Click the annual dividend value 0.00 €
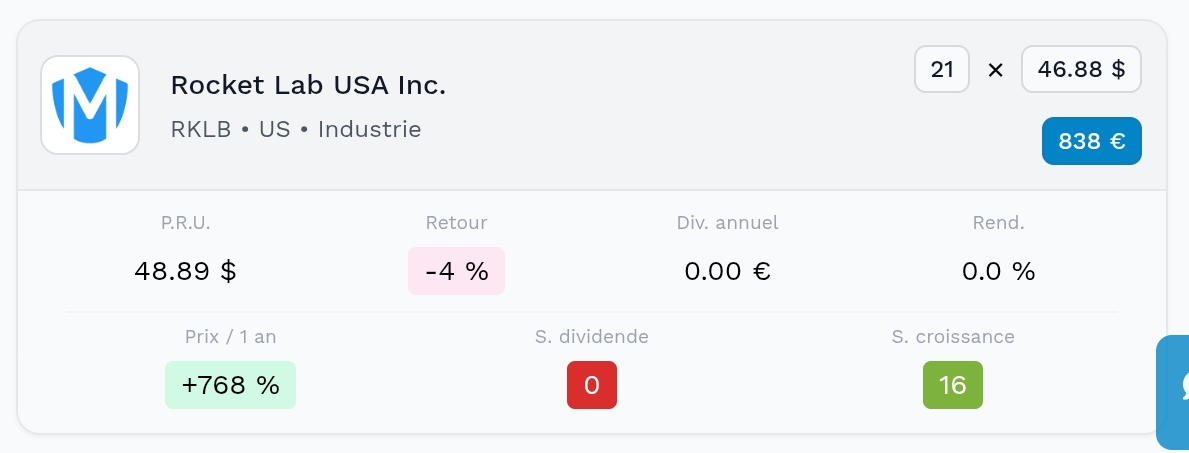The height and width of the screenshot is (453, 1189). click(x=727, y=271)
